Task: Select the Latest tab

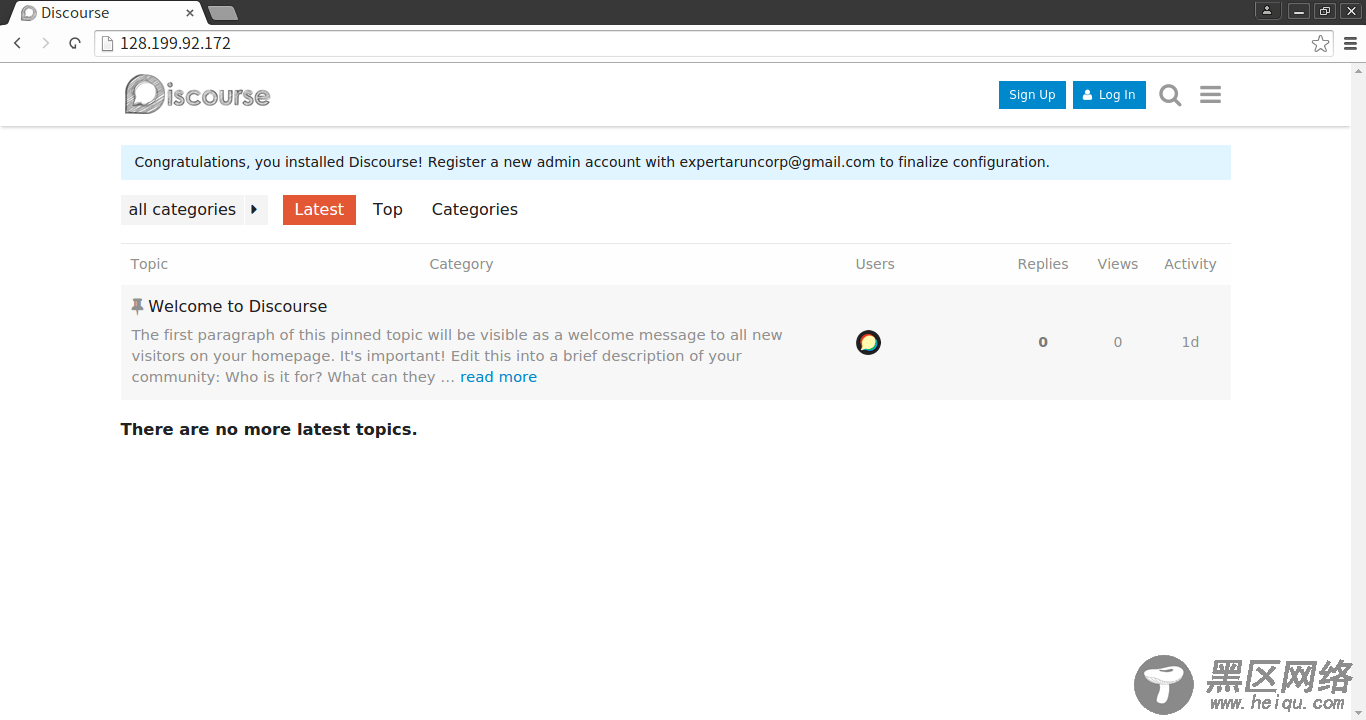Action: tap(319, 210)
